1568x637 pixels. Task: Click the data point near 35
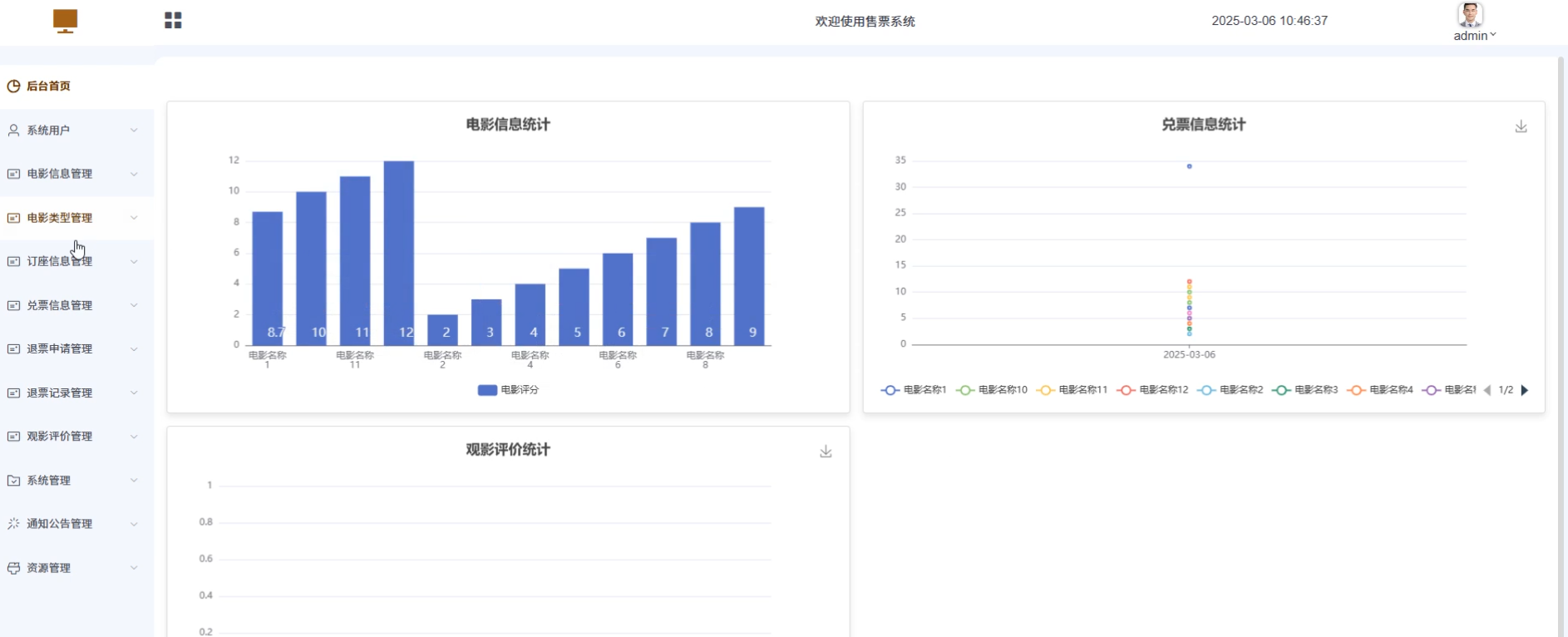click(1190, 166)
